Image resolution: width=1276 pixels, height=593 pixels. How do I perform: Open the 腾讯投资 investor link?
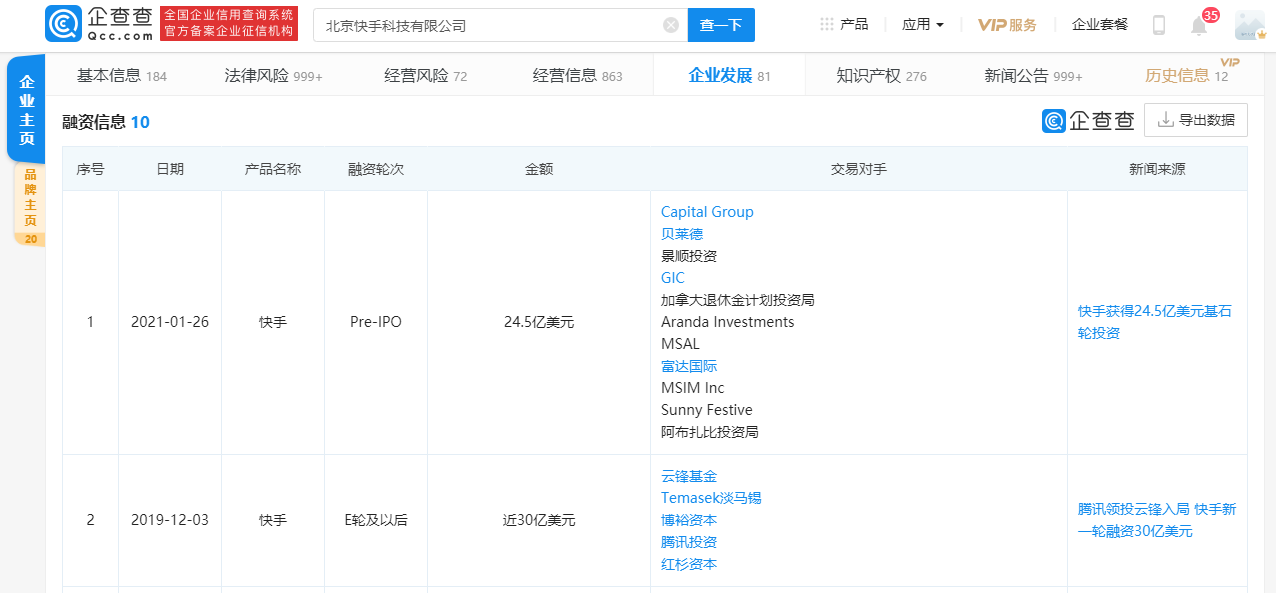[689, 542]
